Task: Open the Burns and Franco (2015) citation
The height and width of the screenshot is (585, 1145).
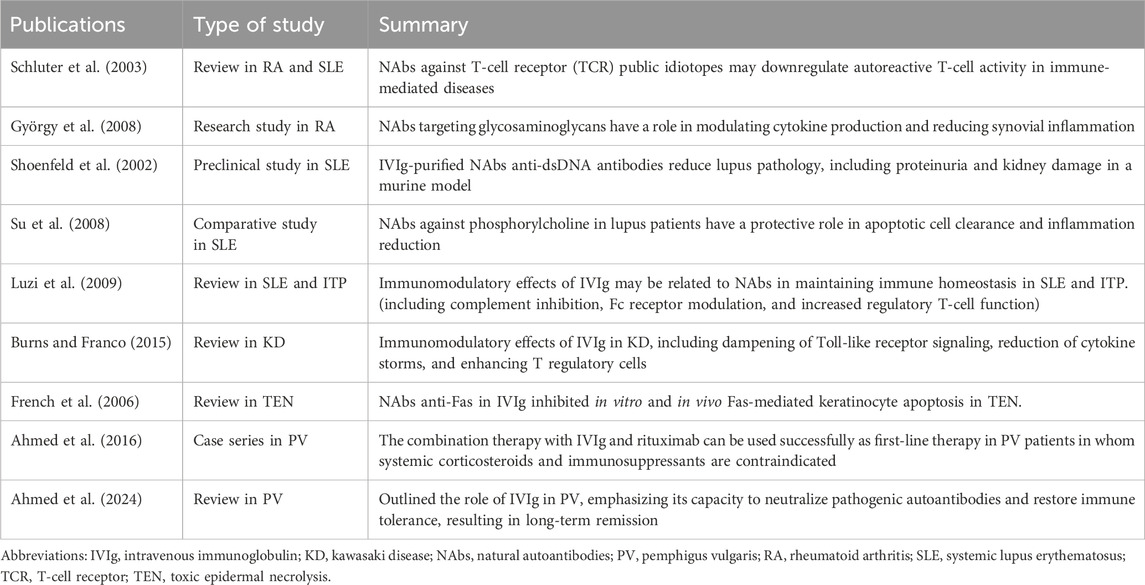Action: coord(91,343)
